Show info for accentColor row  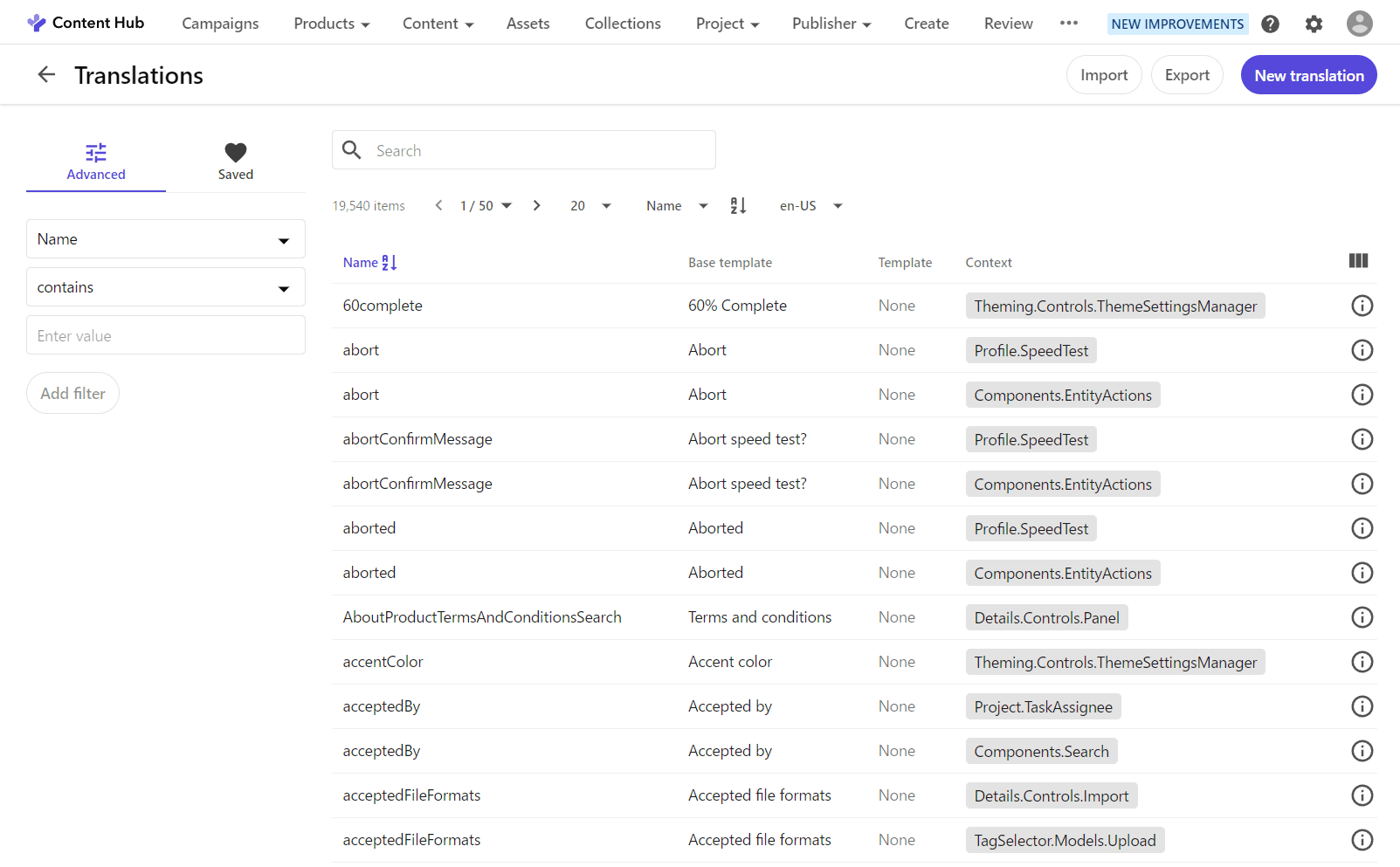(x=1362, y=662)
